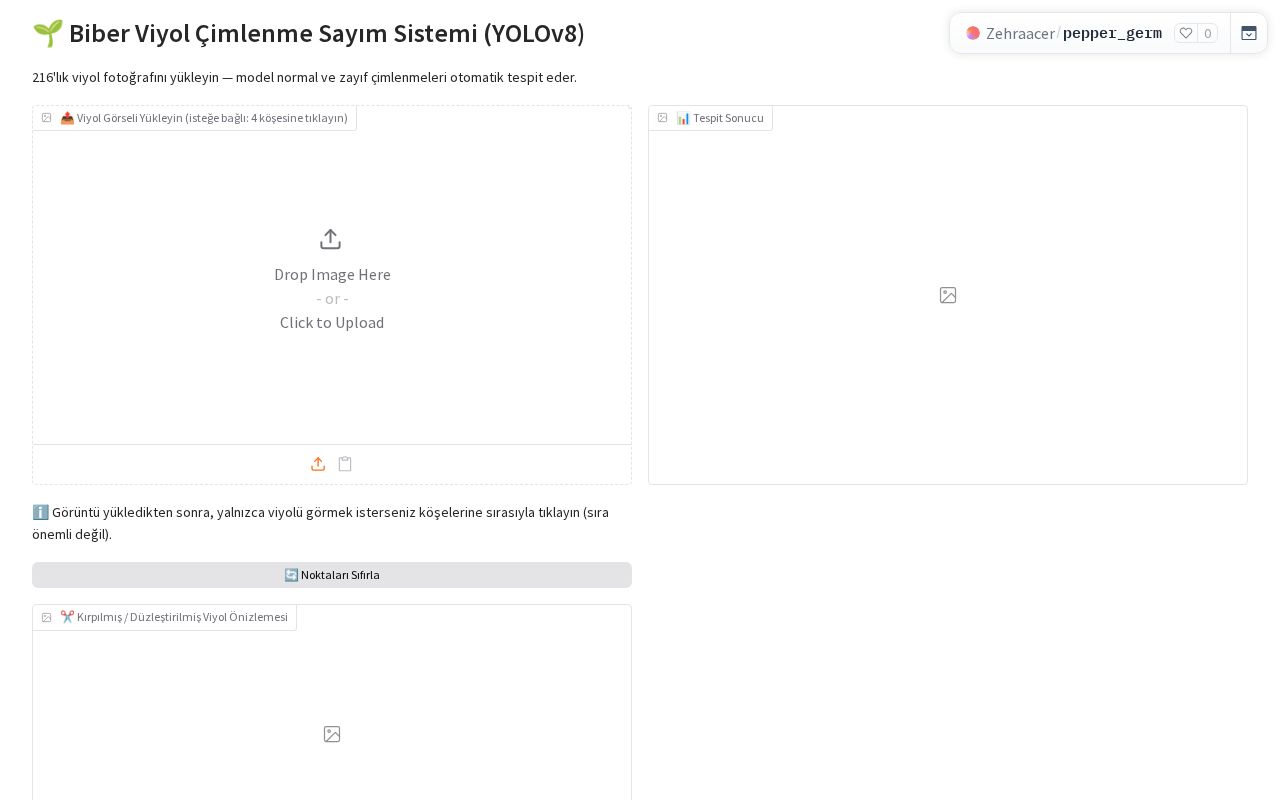Click the image placeholder icon in Tespit Sonucu
Screen dimensions: 1280x800
click(x=948, y=295)
